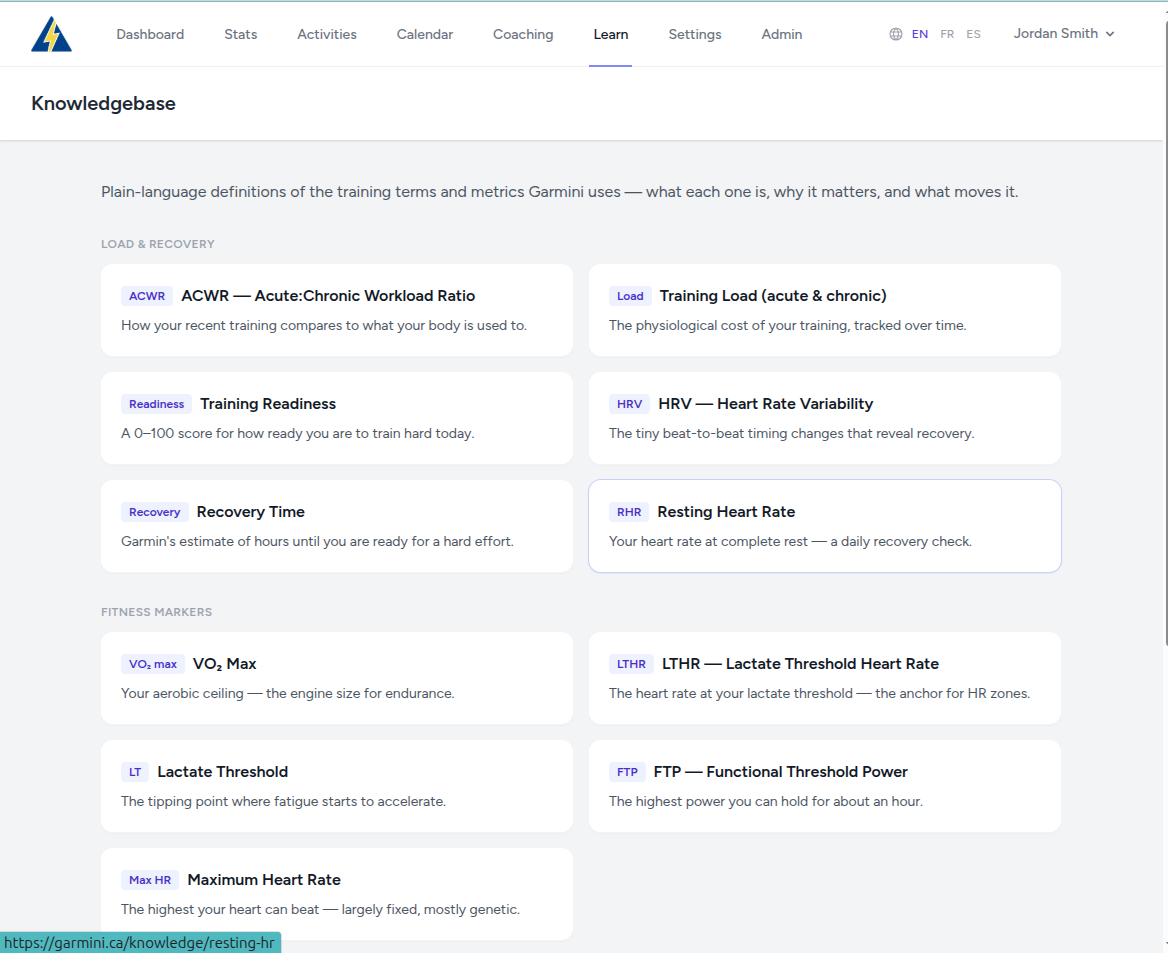The image size is (1168, 953).
Task: Click the Readiness badge
Action: point(156,404)
